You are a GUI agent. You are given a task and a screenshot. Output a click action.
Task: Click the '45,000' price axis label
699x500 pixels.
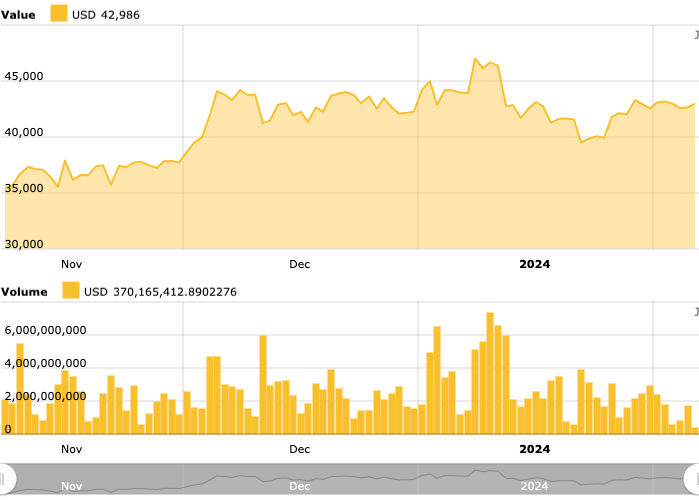(24, 76)
